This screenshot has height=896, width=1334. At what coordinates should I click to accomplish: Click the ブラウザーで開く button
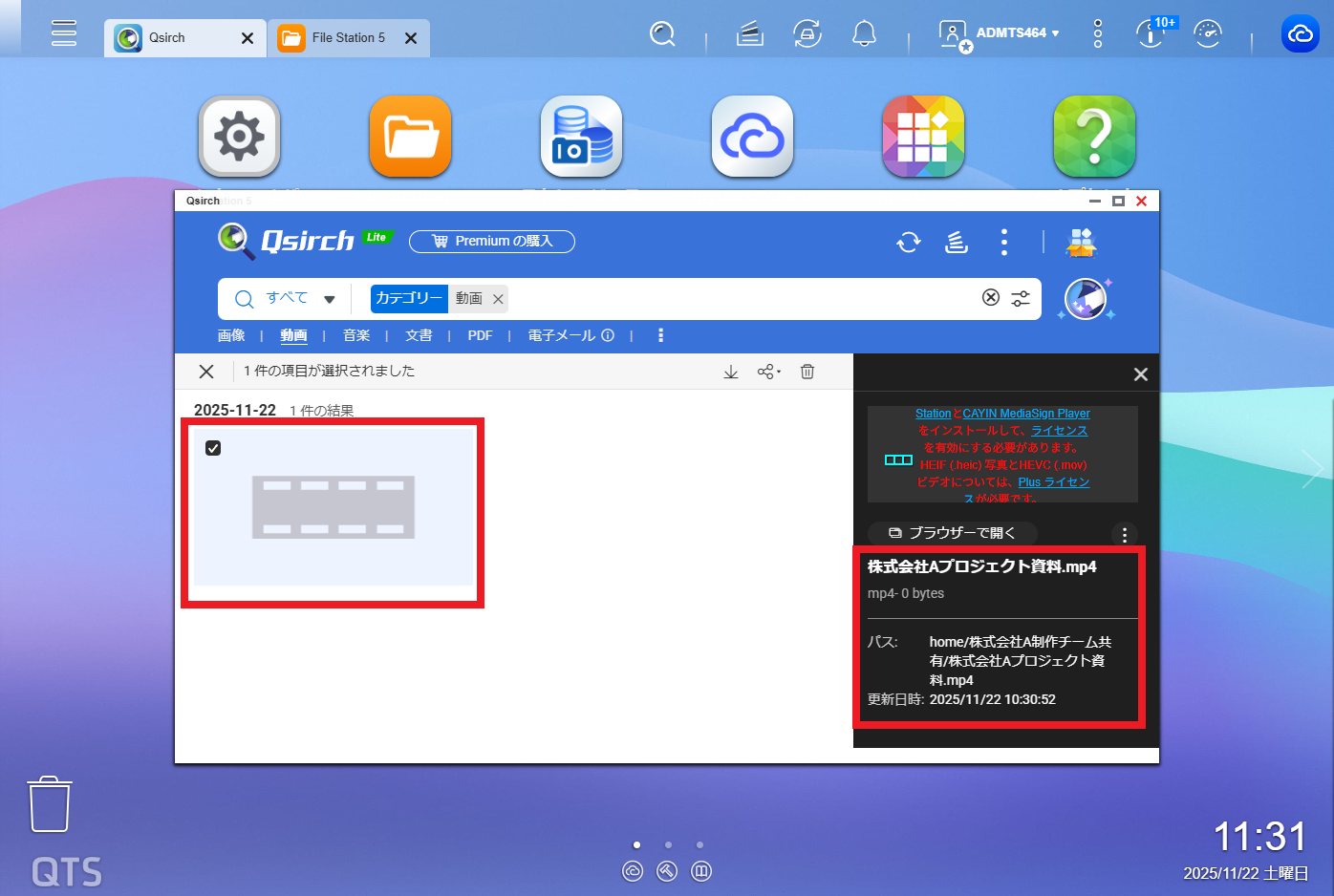[x=952, y=533]
